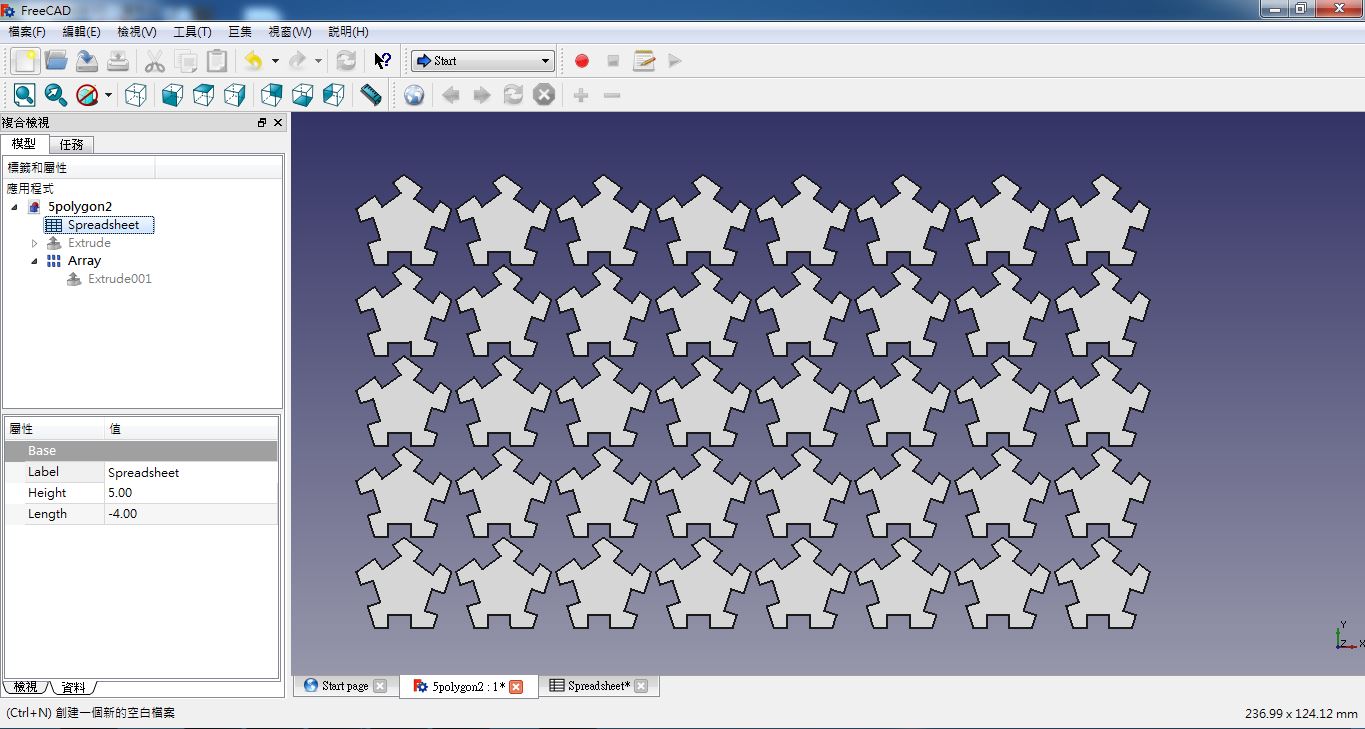The width and height of the screenshot is (1365, 729).
Task: Close the Start page tab
Action: point(380,686)
